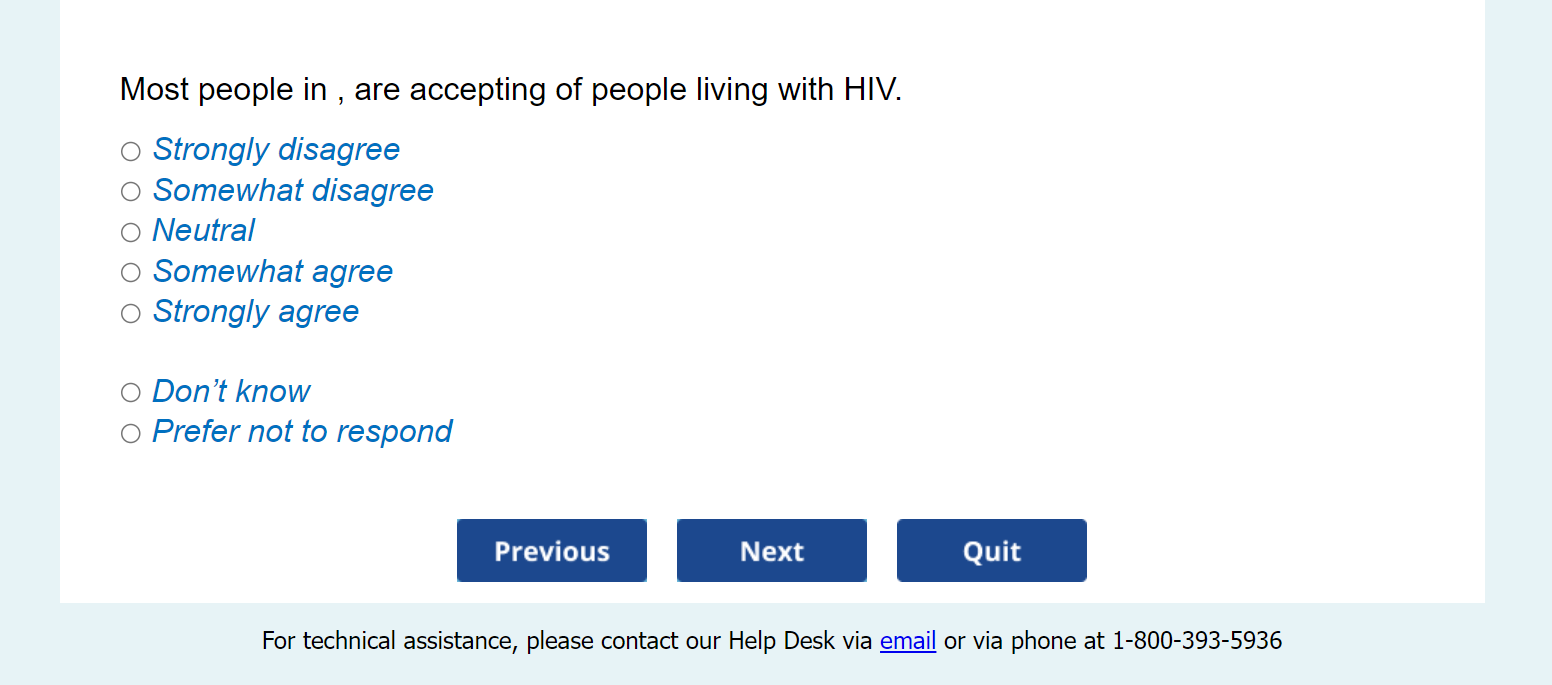The height and width of the screenshot is (685, 1552).
Task: Open the Help Desk email link
Action: pos(907,641)
